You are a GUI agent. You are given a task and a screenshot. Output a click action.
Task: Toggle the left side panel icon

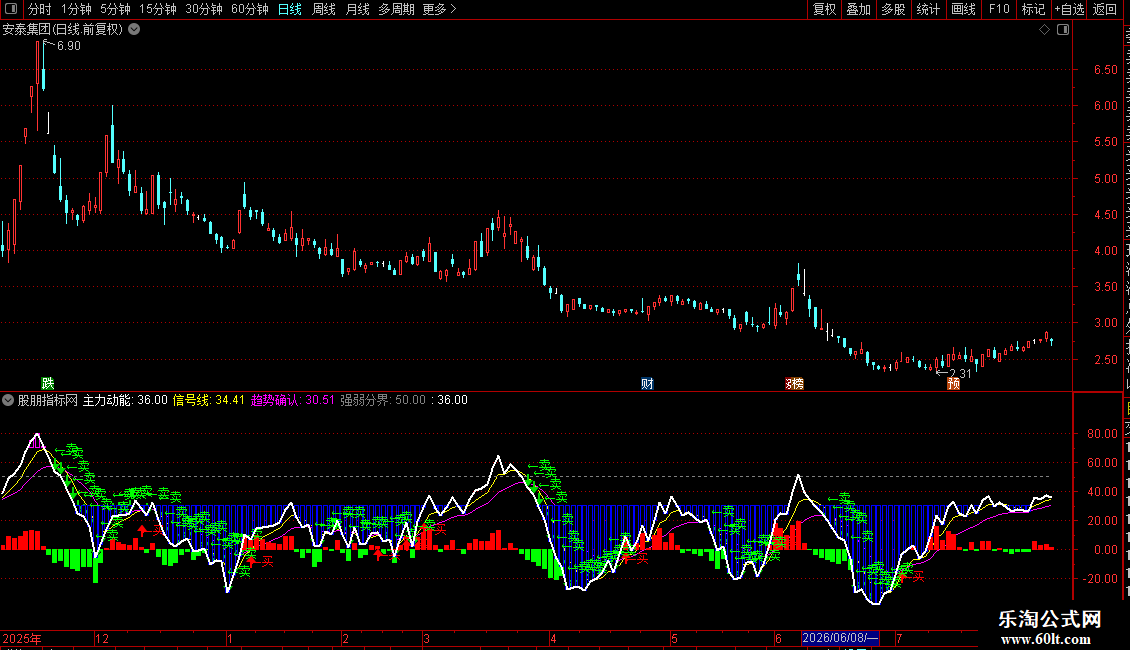point(11,9)
